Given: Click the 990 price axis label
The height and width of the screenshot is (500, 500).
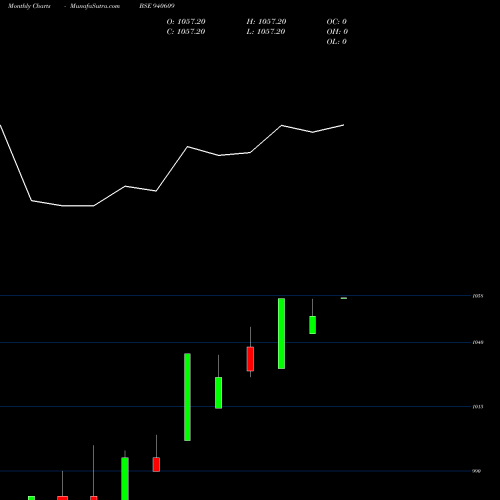Looking at the screenshot, I should 477,471.
